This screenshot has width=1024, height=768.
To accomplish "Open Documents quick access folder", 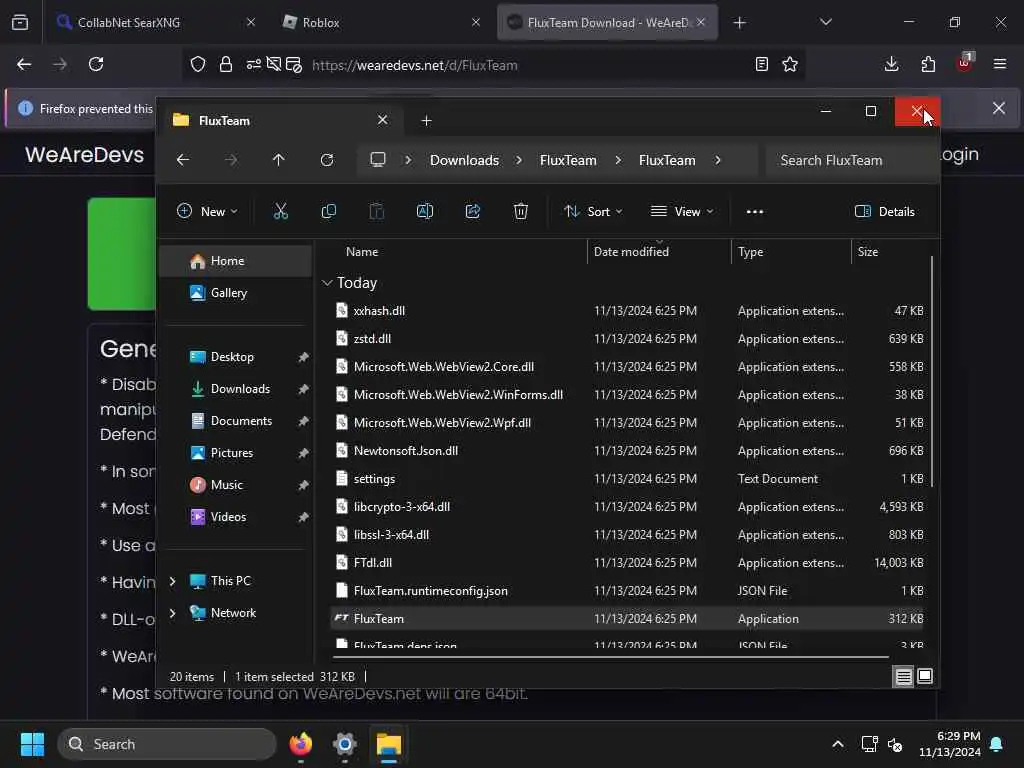I will (235, 421).
